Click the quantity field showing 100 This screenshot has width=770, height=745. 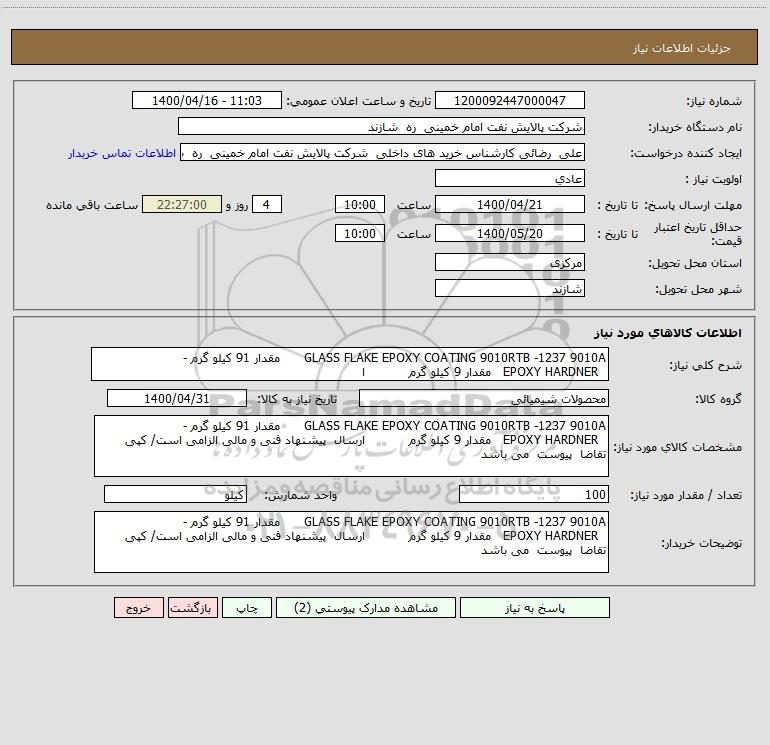[x=534, y=494]
